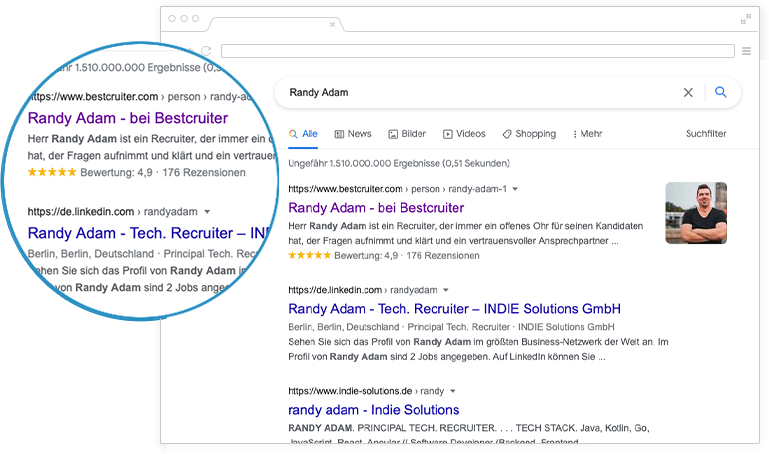Click the https://www.bestcruiter.com URL text in the results

coord(345,189)
